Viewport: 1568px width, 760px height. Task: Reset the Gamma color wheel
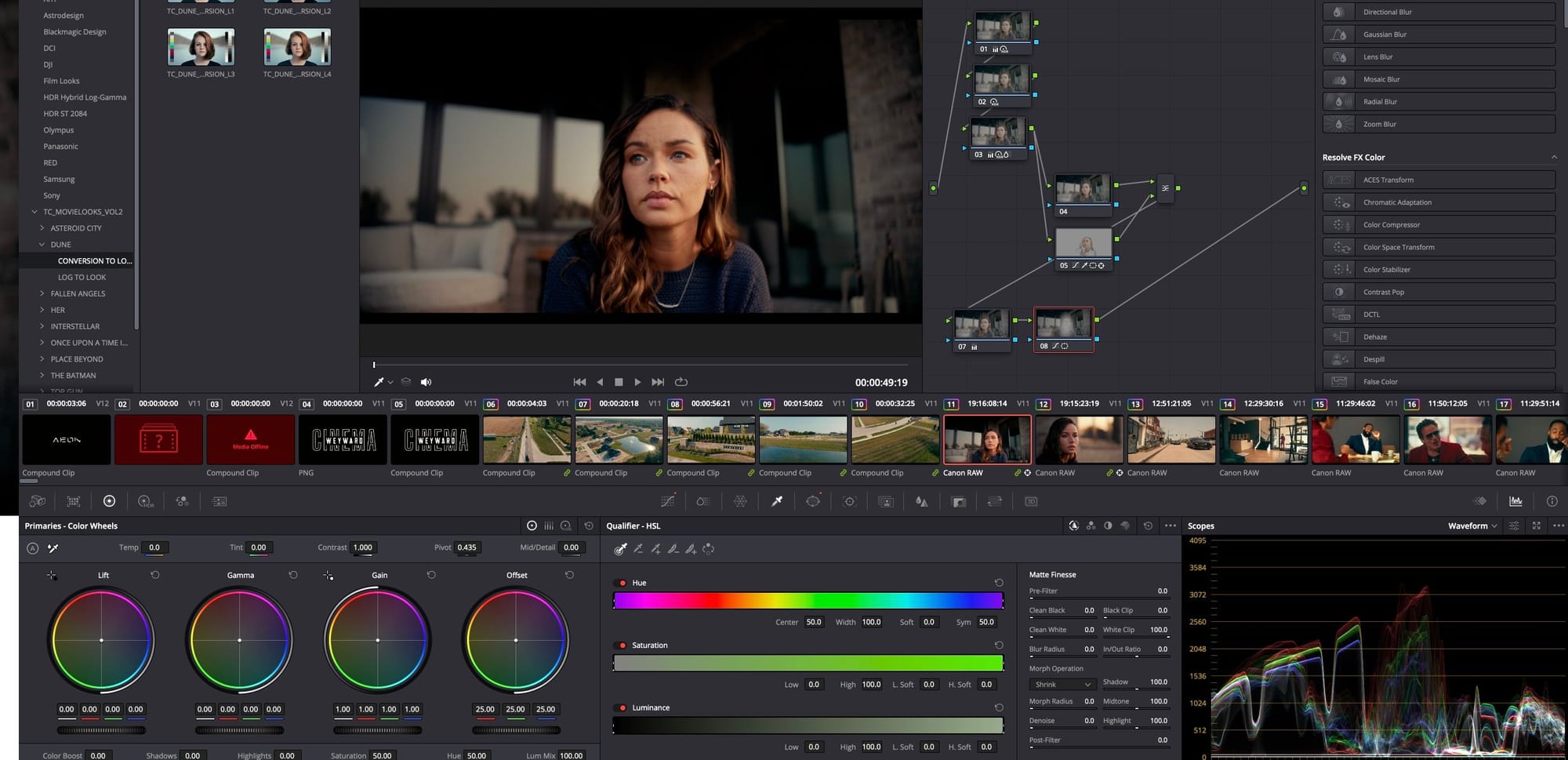coord(293,575)
